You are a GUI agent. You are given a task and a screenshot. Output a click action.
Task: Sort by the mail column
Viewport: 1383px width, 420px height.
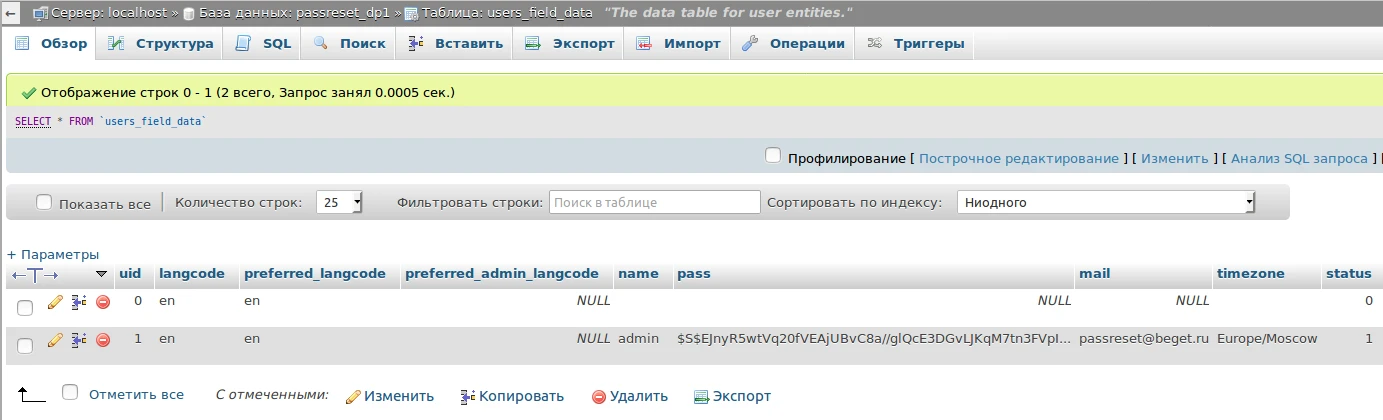(1095, 274)
